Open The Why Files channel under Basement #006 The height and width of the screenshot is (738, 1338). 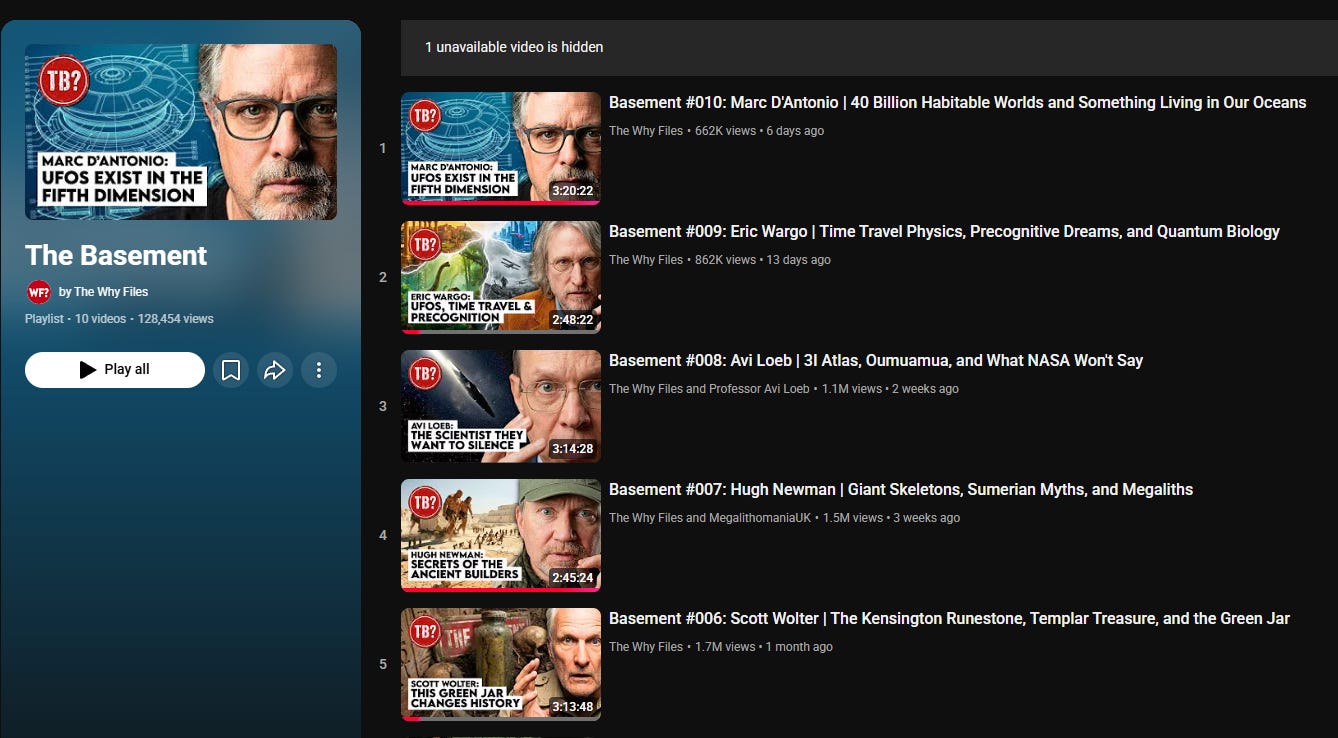(646, 647)
